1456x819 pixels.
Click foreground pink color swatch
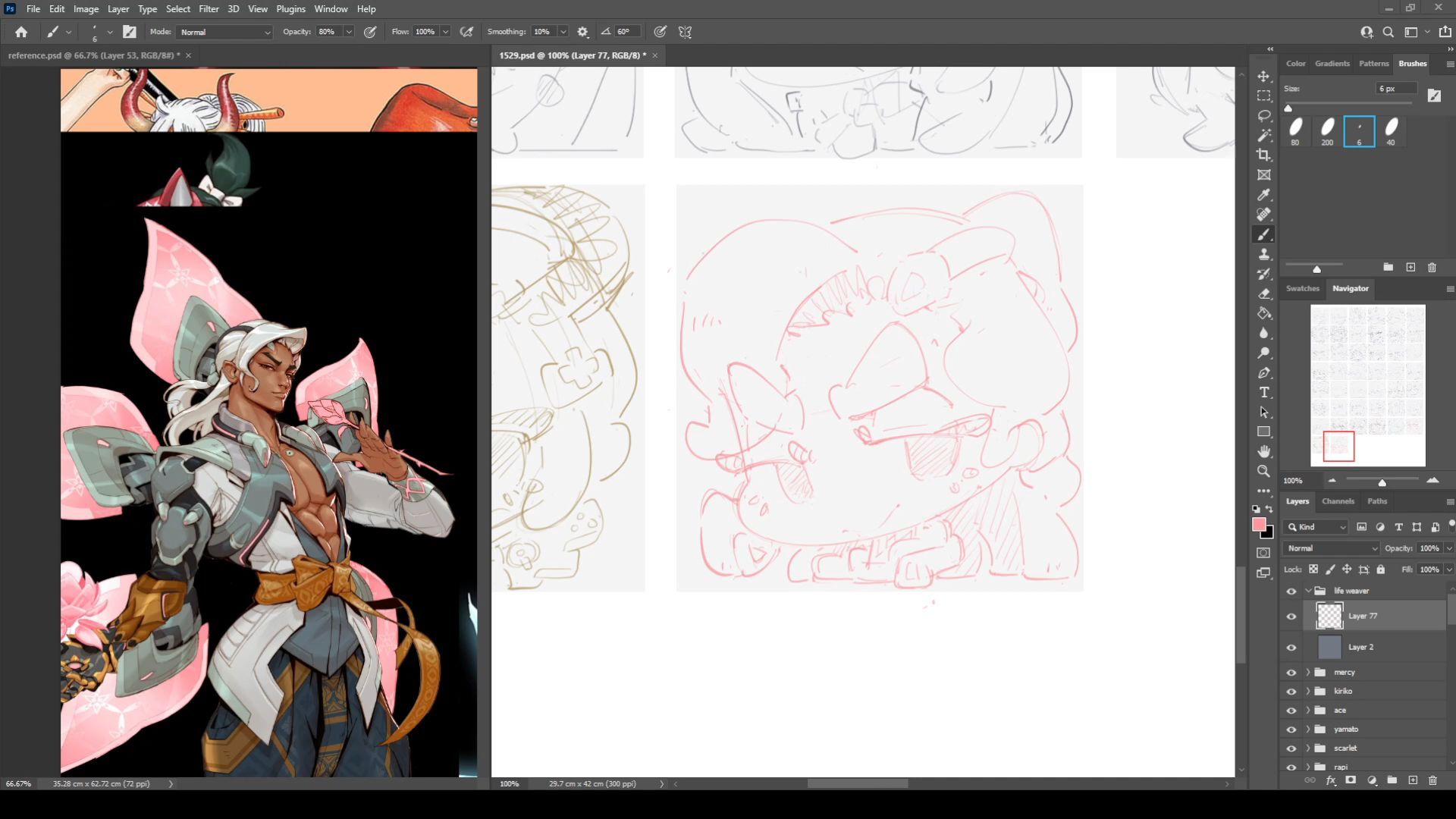[1259, 525]
